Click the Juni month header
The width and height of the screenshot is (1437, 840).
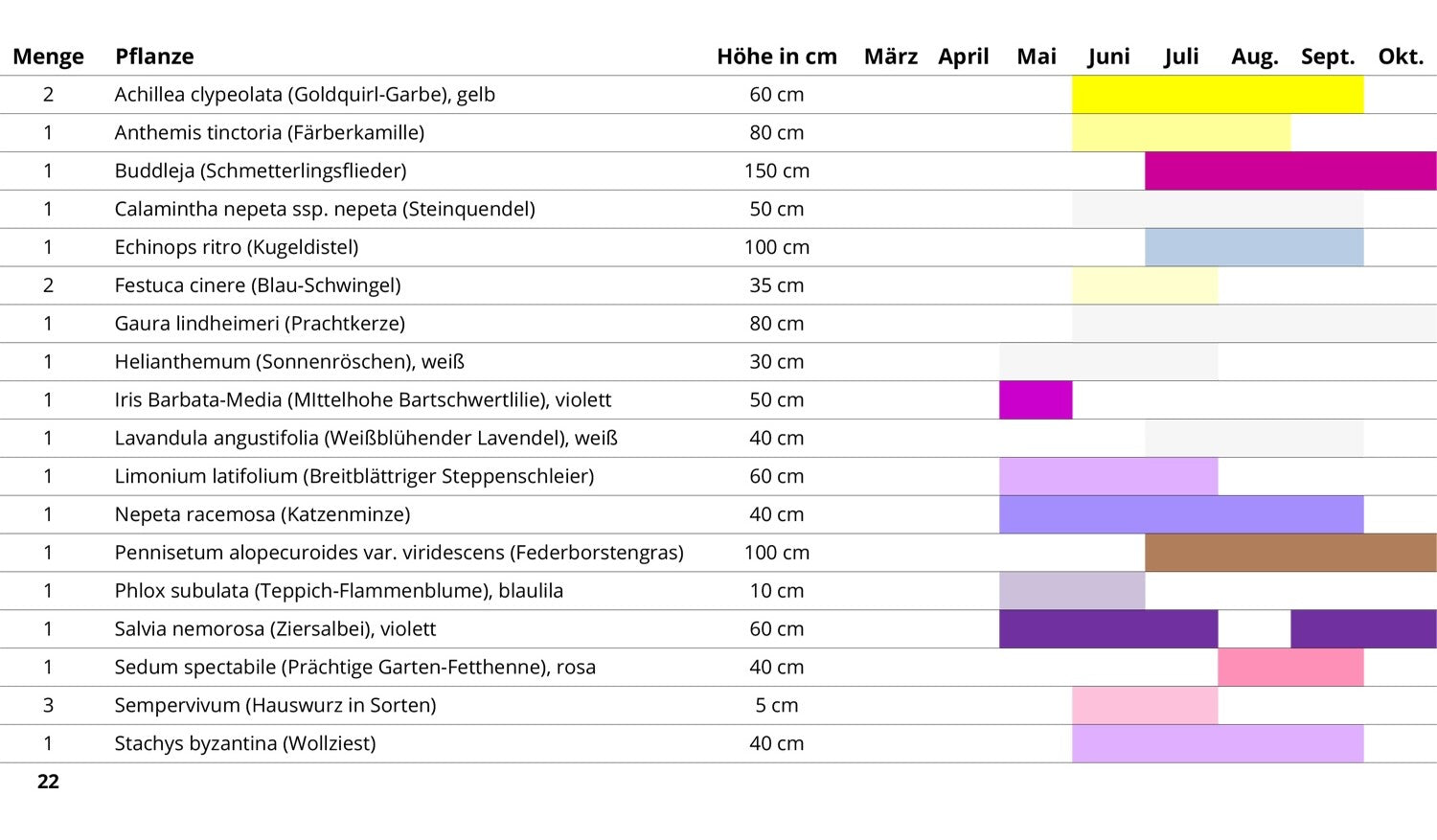(1108, 57)
